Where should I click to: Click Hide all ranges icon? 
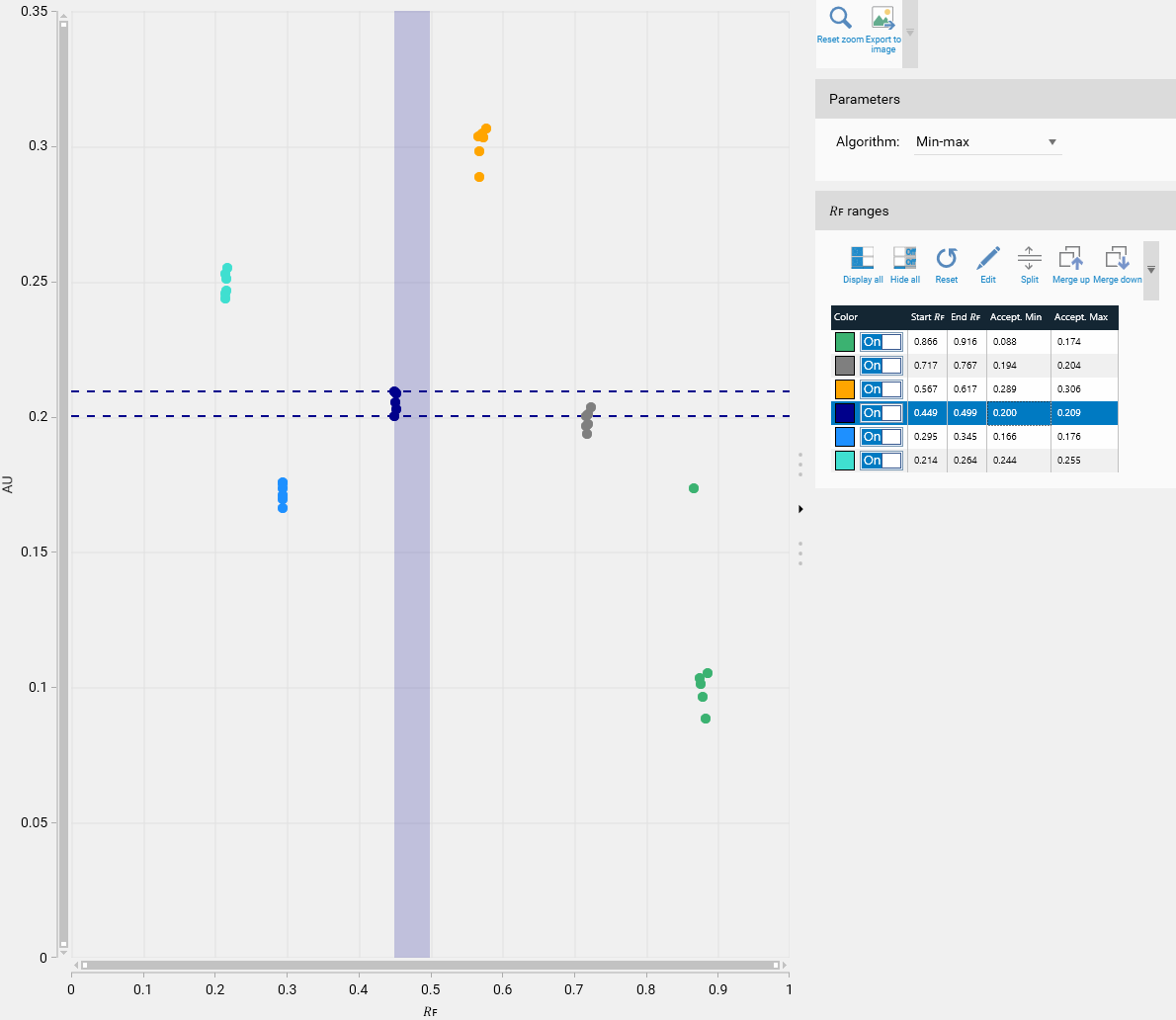(904, 259)
